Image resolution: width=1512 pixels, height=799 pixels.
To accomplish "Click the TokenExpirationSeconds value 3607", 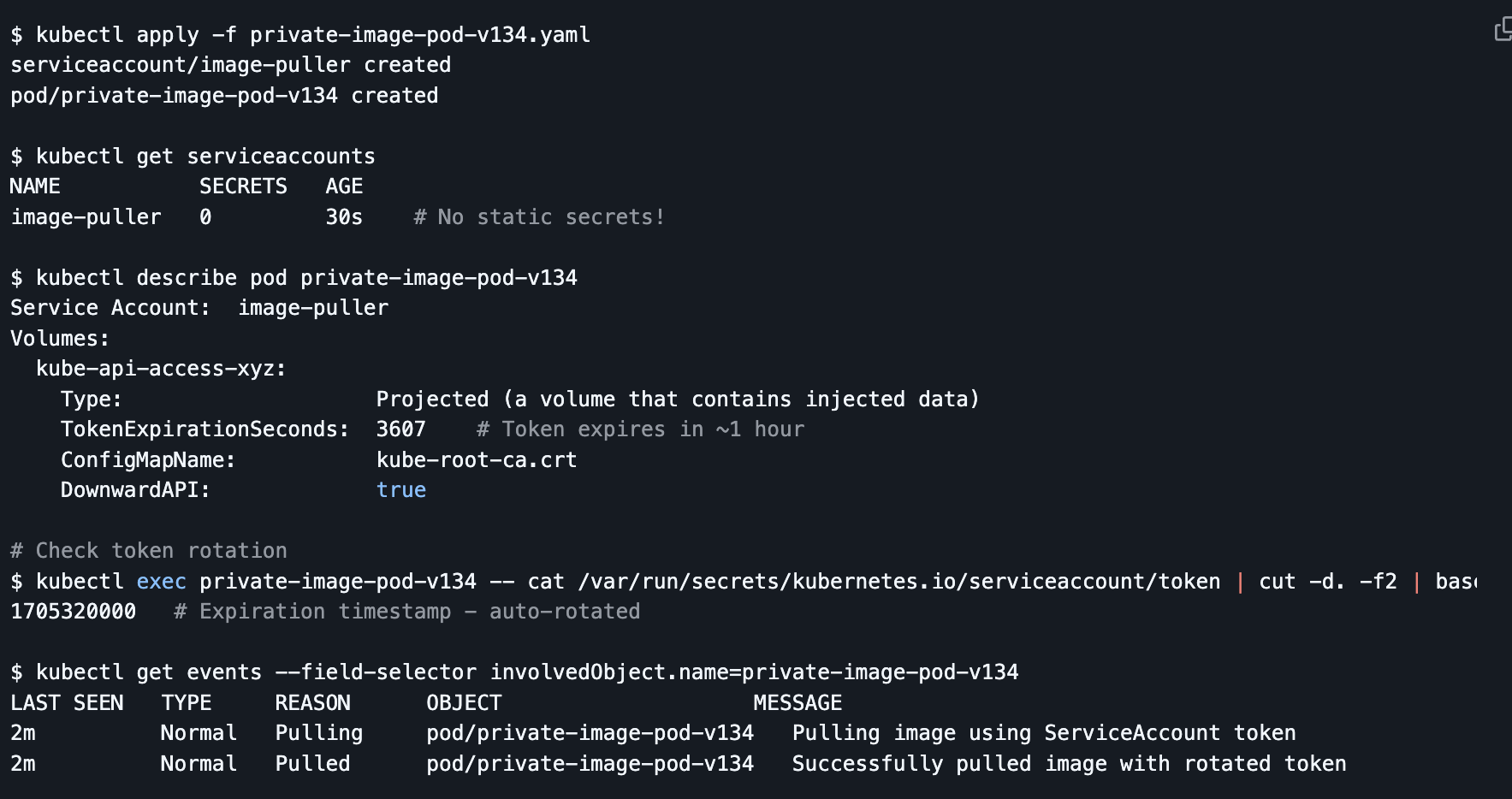I will click(400, 429).
